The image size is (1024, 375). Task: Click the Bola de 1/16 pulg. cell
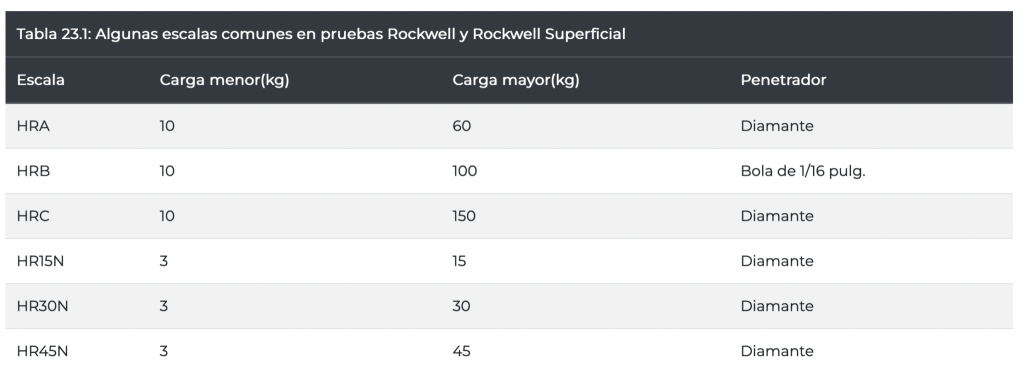[803, 171]
